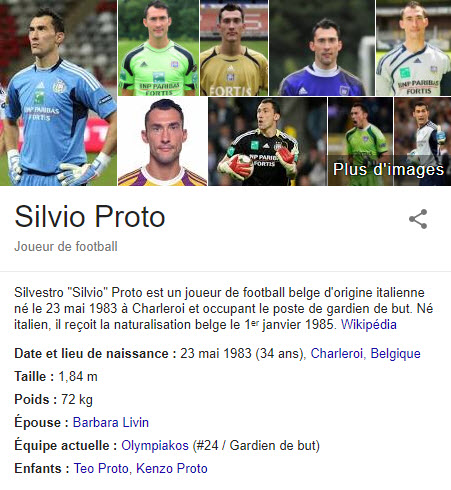Click the Date et lieu de naissance label
The image size is (451, 490).
click(x=95, y=353)
